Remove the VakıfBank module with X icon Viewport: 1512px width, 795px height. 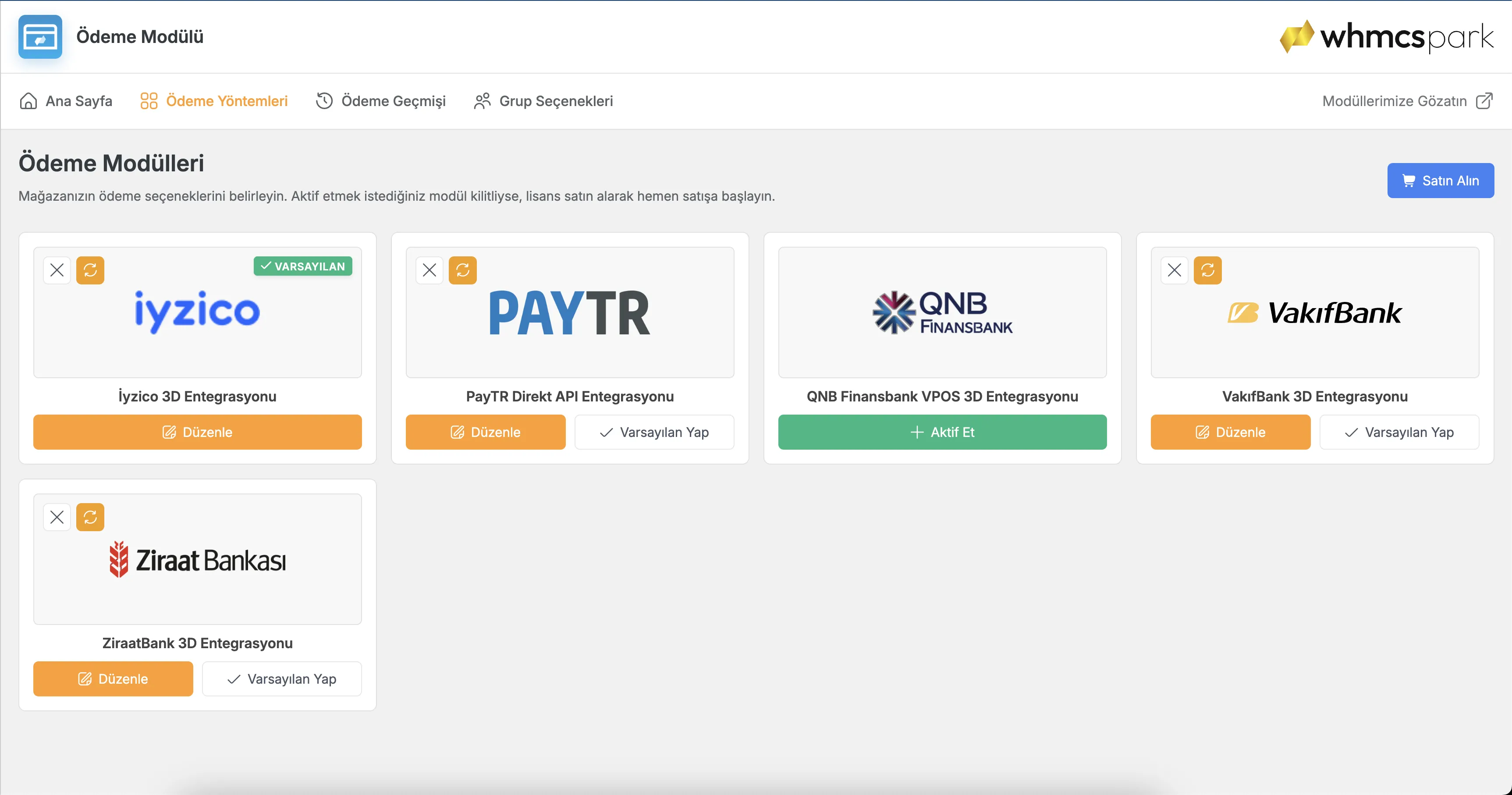[1175, 270]
